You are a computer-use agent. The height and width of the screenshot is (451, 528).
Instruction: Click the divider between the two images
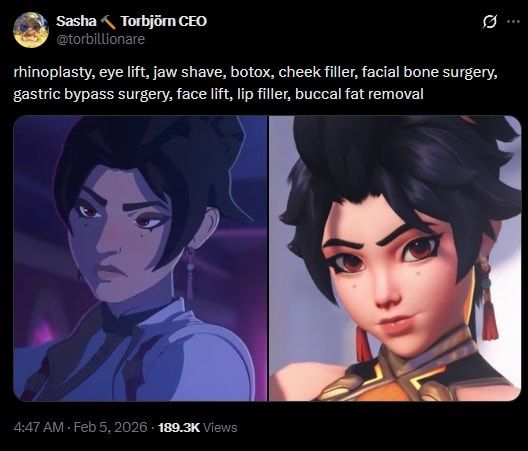click(268, 258)
